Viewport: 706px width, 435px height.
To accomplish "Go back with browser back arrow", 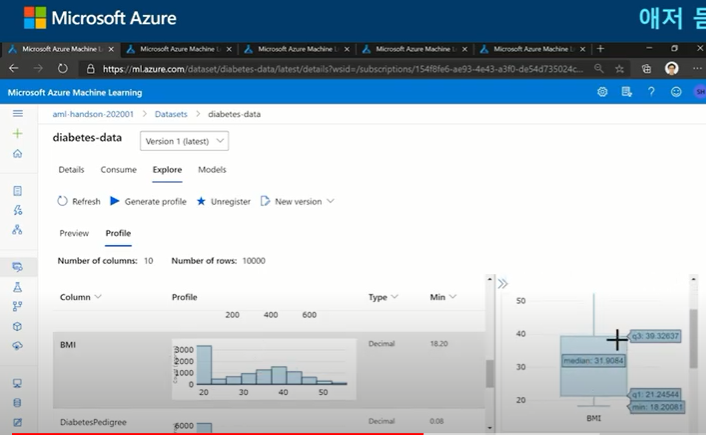I will (x=14, y=68).
